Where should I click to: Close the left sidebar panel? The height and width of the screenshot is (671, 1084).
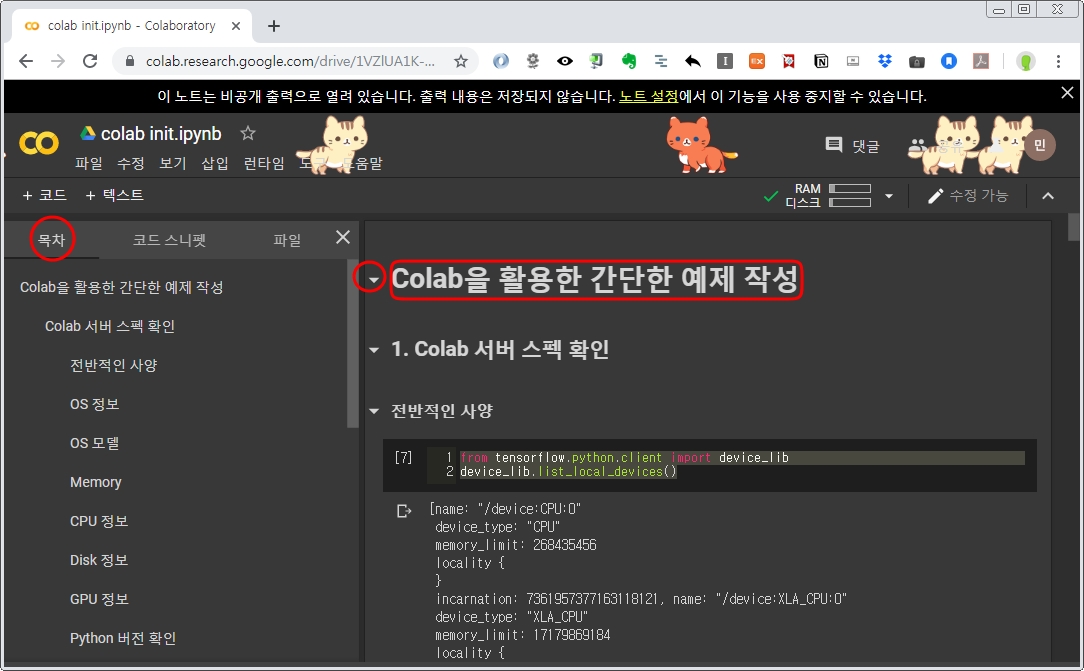coord(343,238)
